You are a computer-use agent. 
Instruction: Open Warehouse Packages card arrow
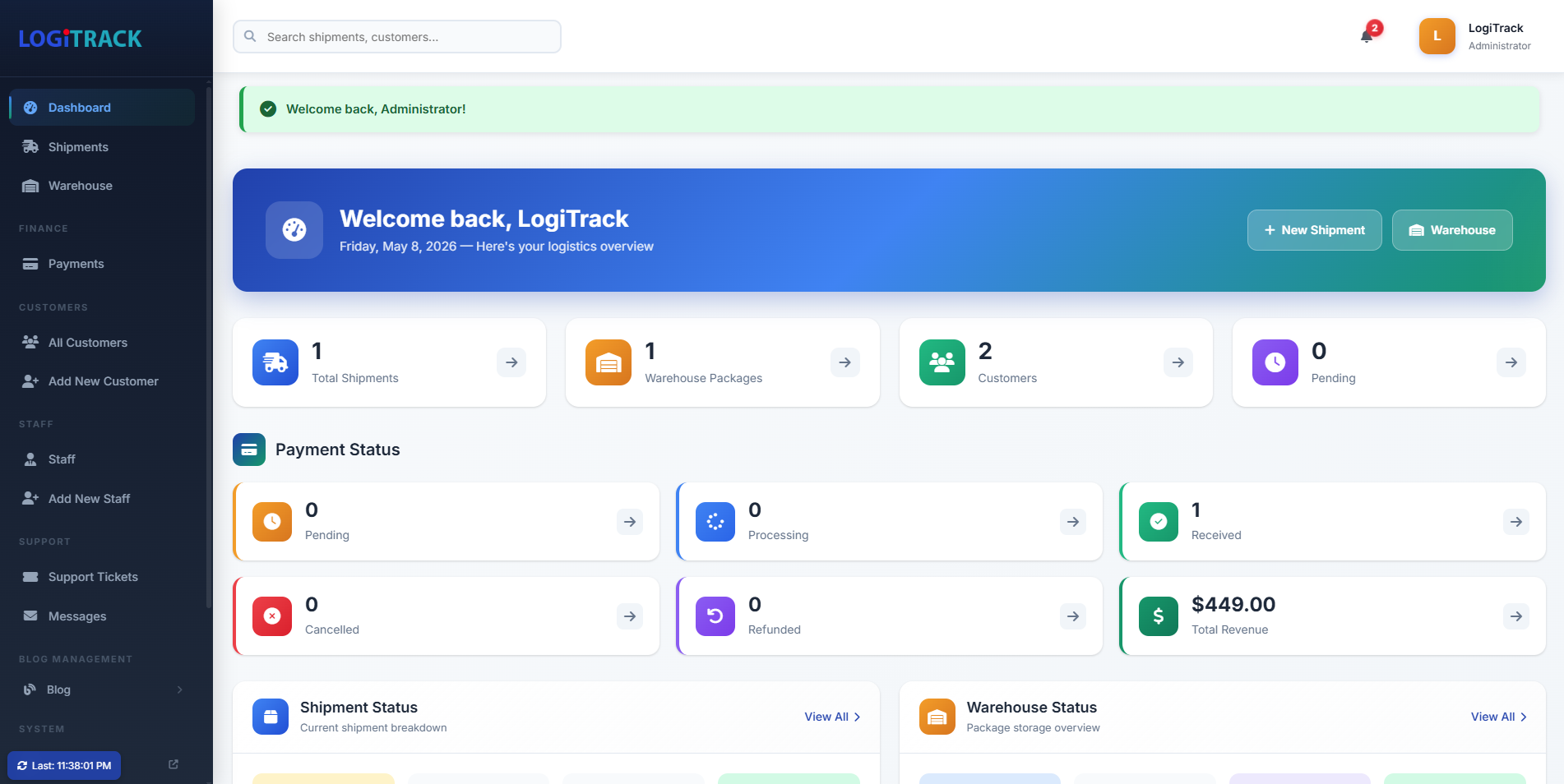pyautogui.click(x=844, y=362)
